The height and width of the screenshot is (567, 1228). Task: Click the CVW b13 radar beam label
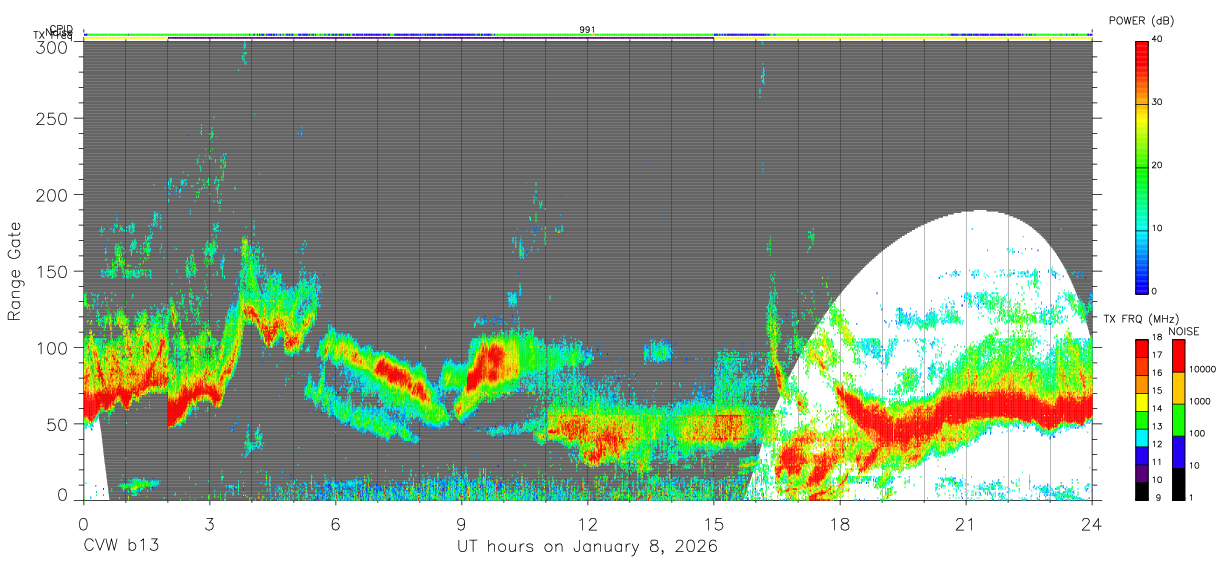point(121,547)
